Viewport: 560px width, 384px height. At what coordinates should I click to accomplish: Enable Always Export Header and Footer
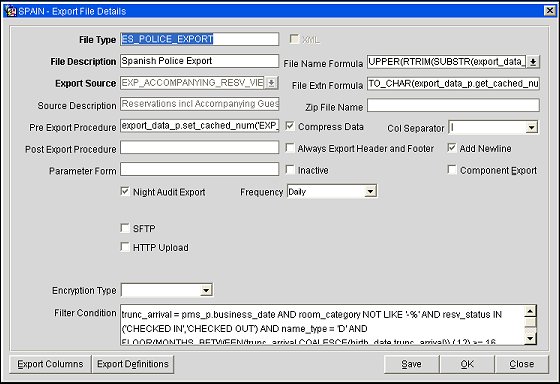(290, 148)
